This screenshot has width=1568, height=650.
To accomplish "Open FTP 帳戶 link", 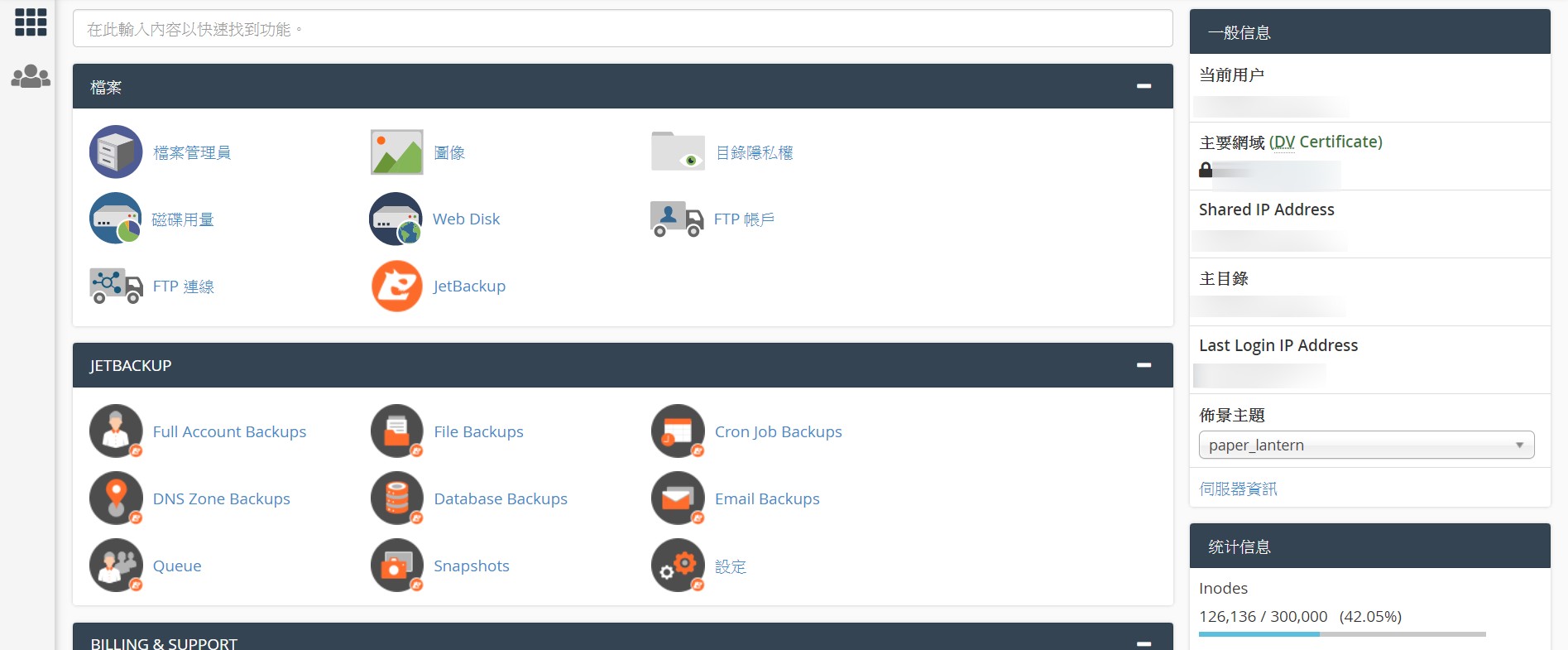I will (744, 219).
